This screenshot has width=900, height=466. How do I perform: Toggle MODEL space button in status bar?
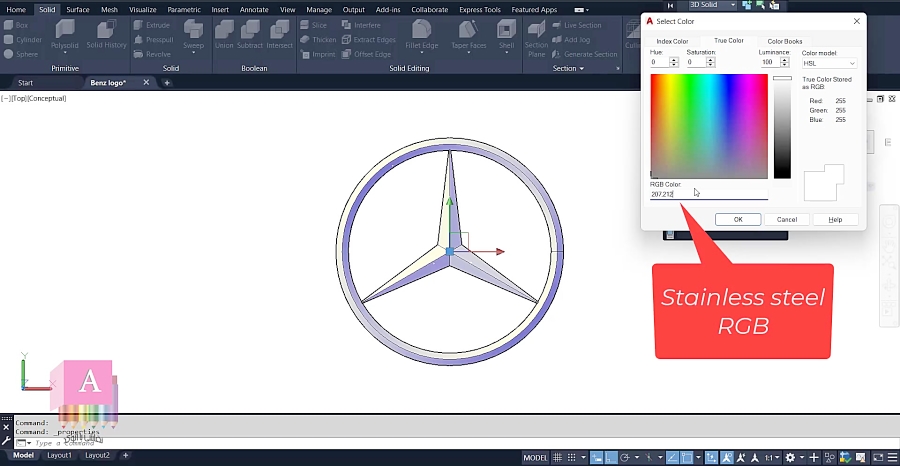point(536,457)
